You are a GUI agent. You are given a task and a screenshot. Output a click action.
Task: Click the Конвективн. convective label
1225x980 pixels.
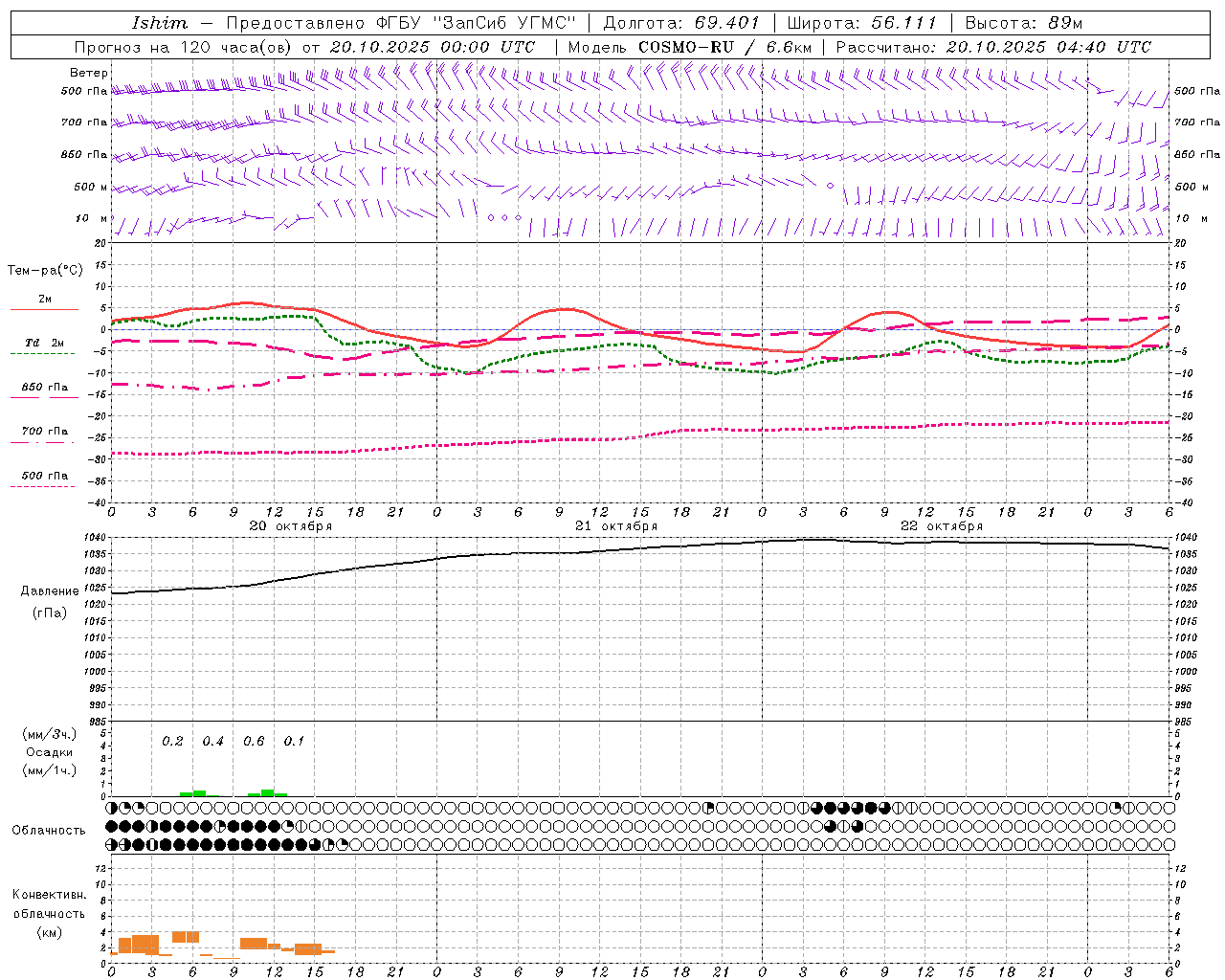point(50,895)
